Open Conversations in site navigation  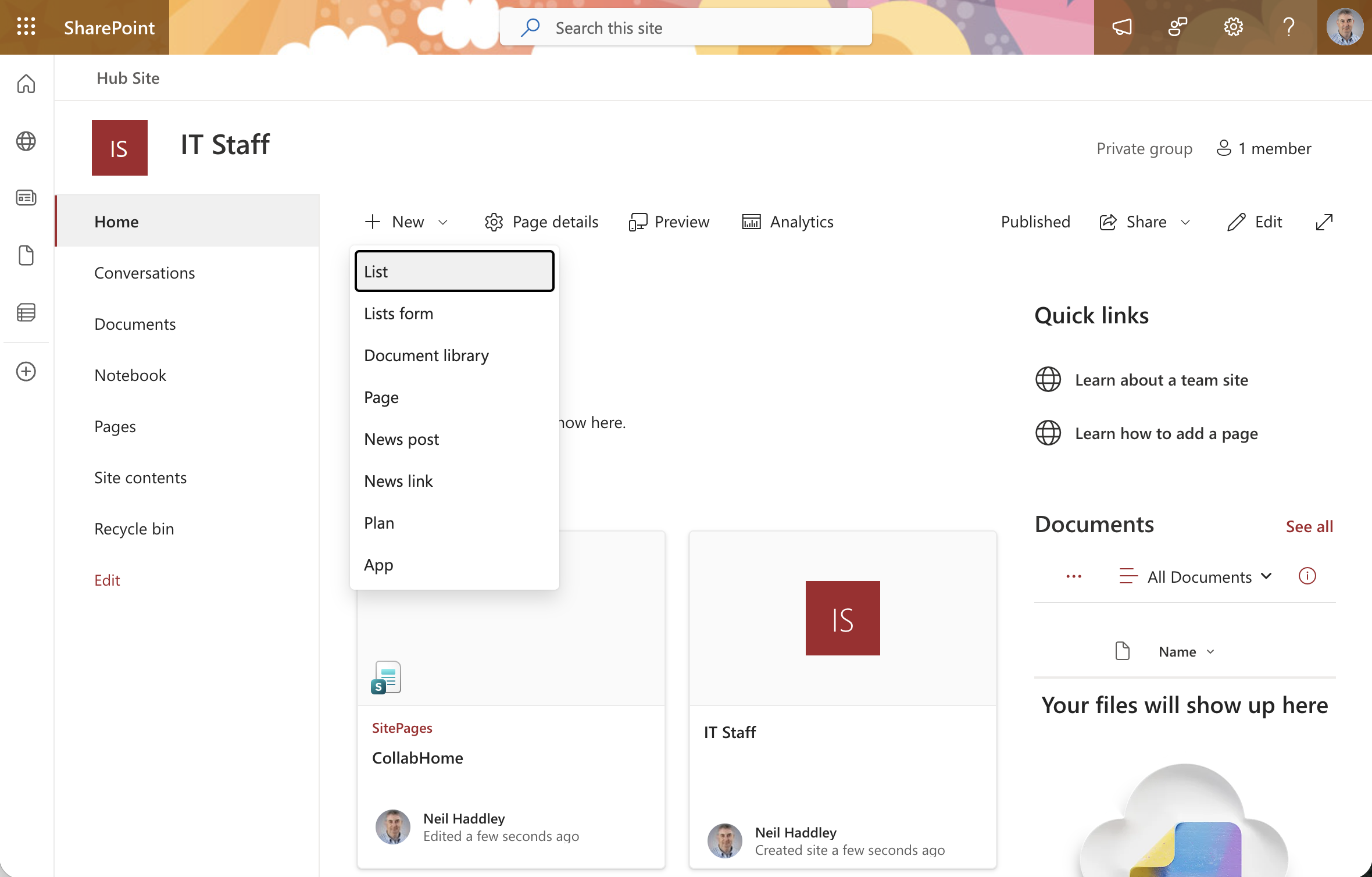pyautogui.click(x=187, y=273)
